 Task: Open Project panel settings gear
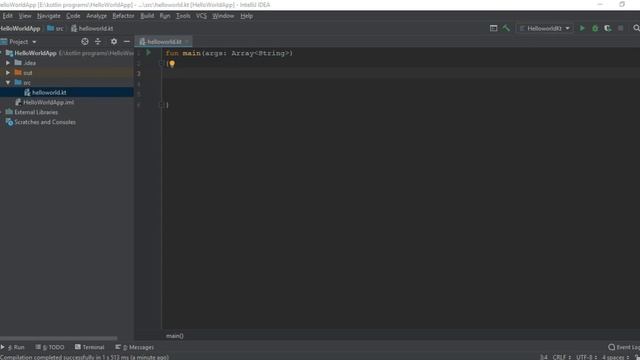click(114, 42)
